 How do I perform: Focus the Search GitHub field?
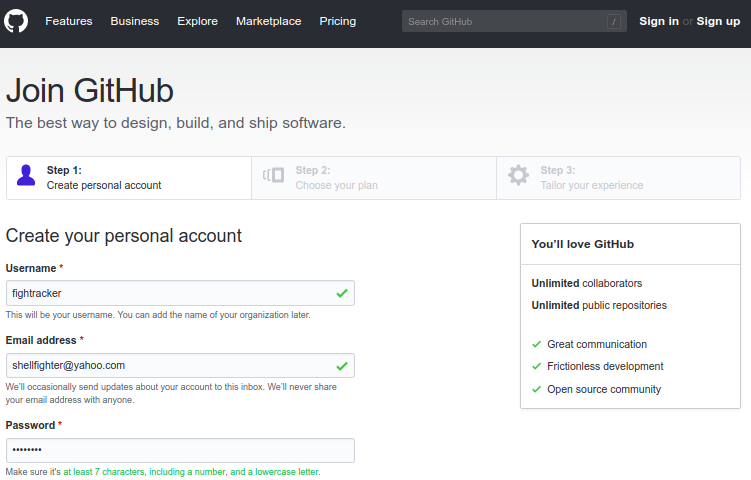point(514,22)
